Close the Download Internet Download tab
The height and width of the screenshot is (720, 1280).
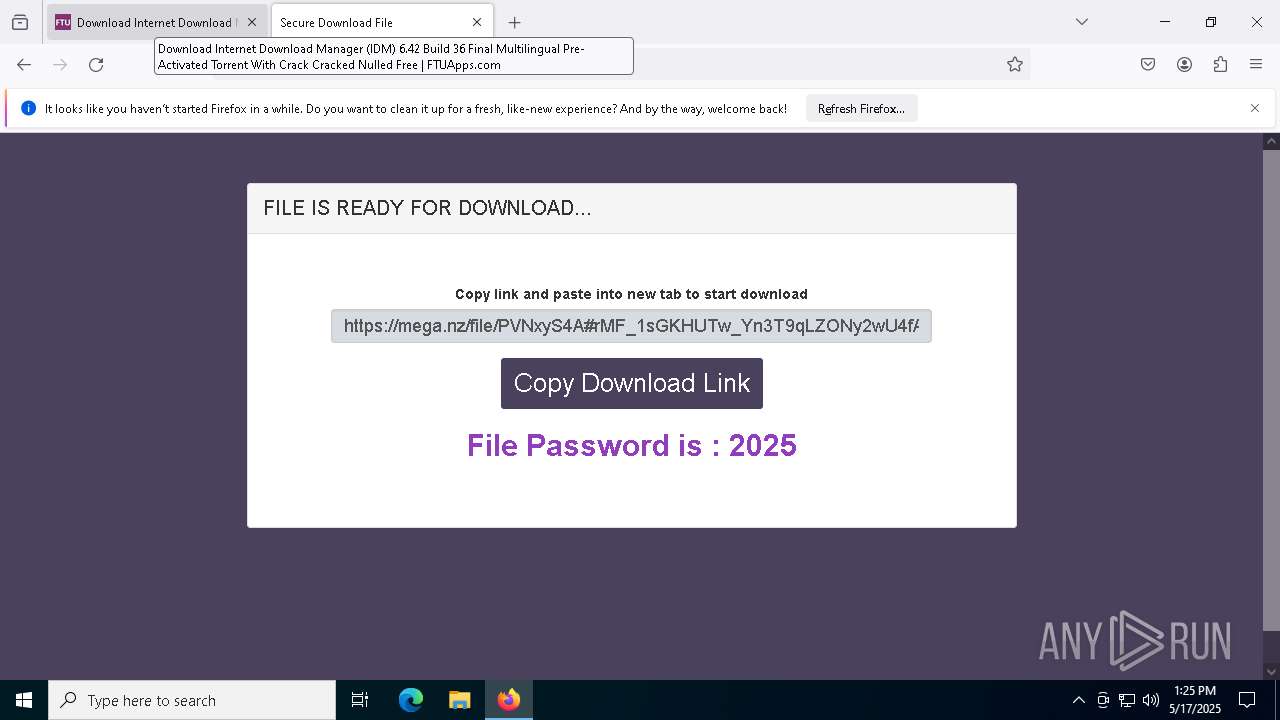tap(251, 22)
